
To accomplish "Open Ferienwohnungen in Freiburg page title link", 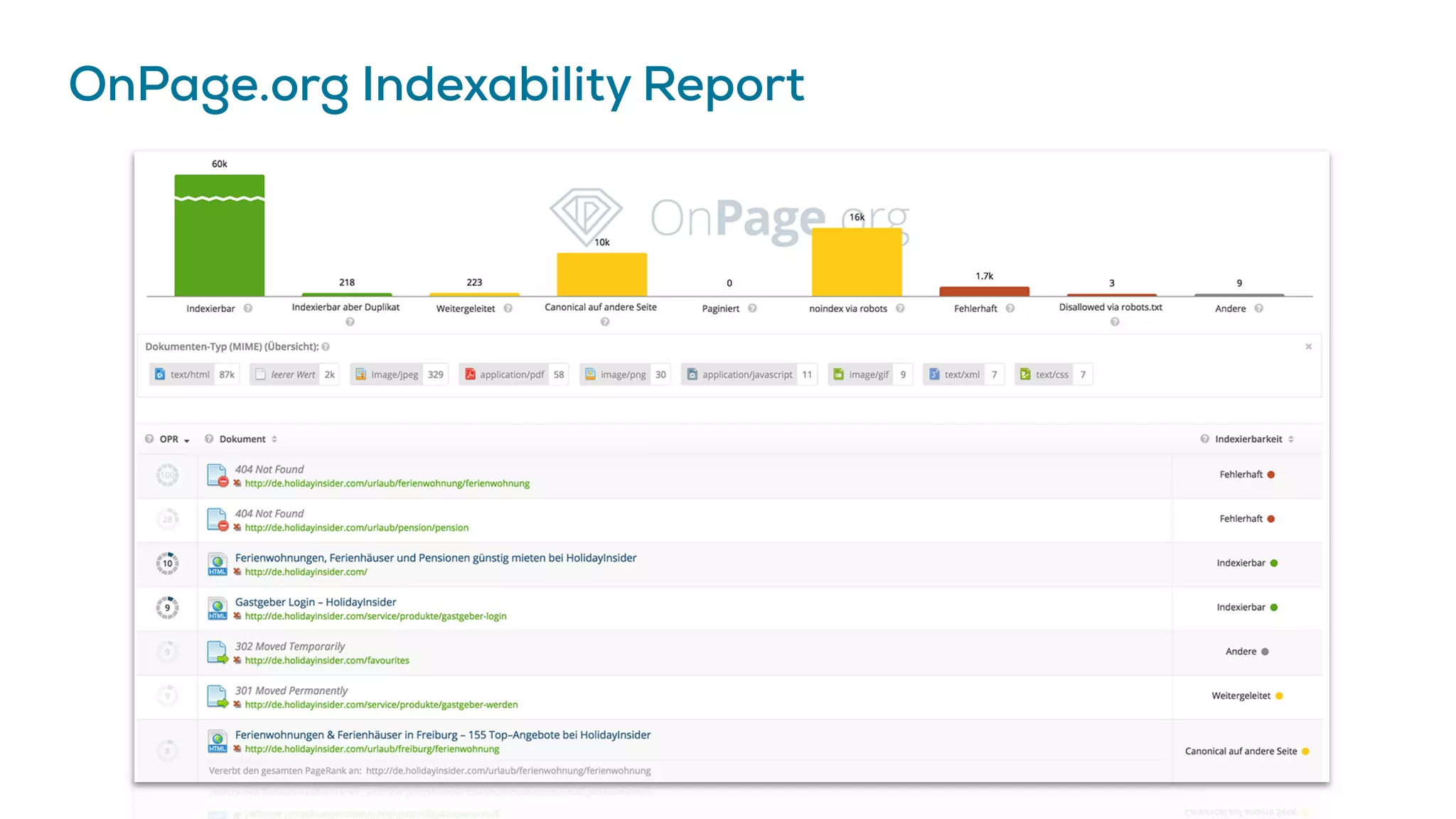I will click(442, 735).
